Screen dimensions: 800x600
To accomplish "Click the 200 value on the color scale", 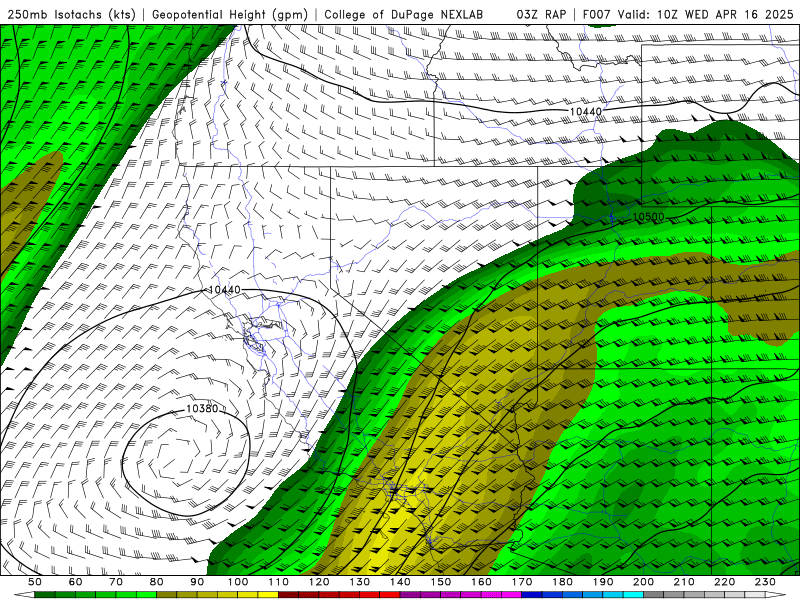I will [x=643, y=582].
